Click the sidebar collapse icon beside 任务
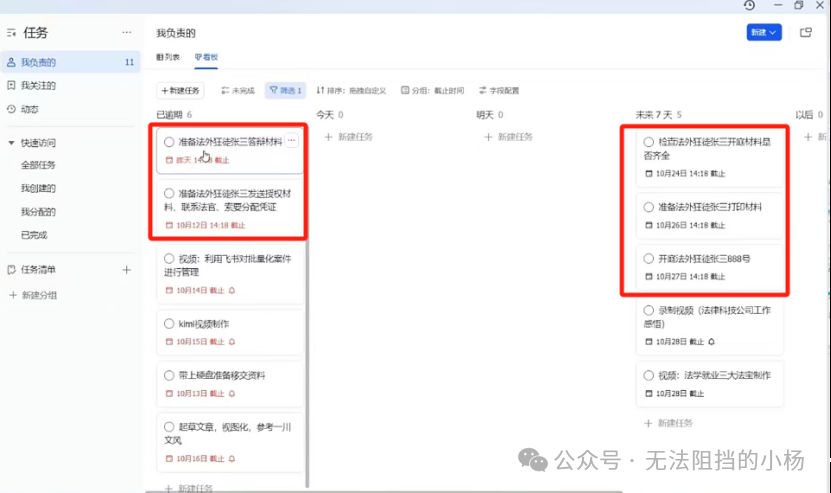This screenshot has width=831, height=493. (12, 33)
